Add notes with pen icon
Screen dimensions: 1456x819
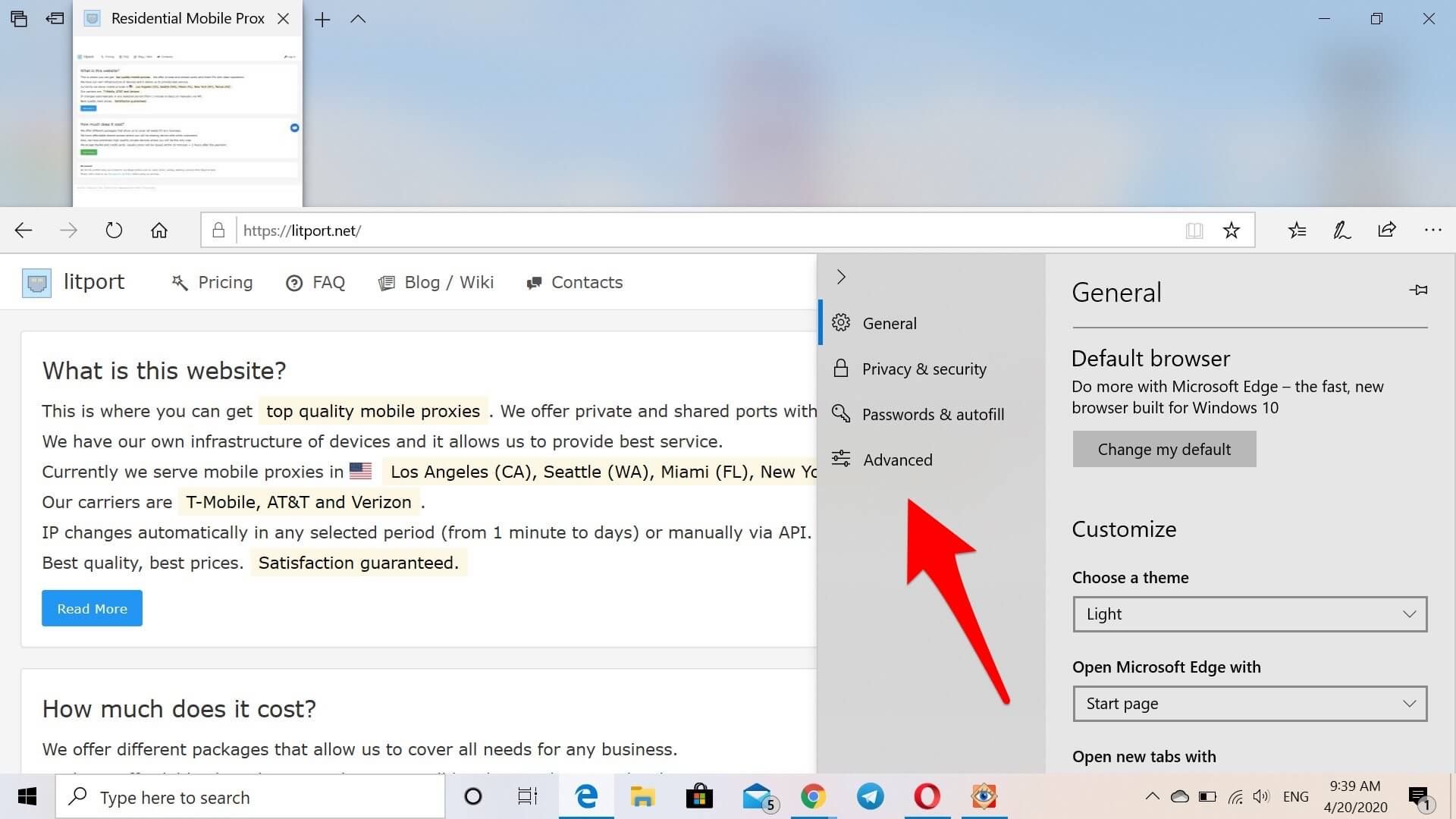(x=1341, y=231)
